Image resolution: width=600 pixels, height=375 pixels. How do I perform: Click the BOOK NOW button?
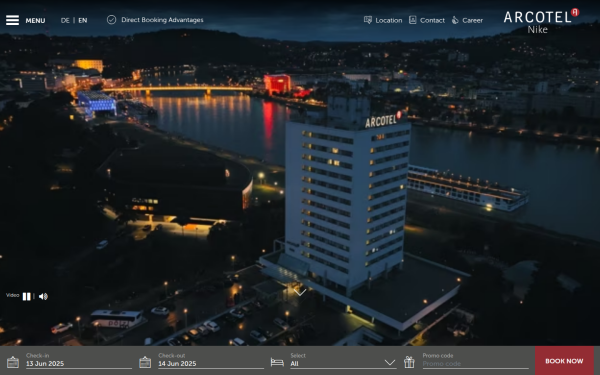click(564, 361)
